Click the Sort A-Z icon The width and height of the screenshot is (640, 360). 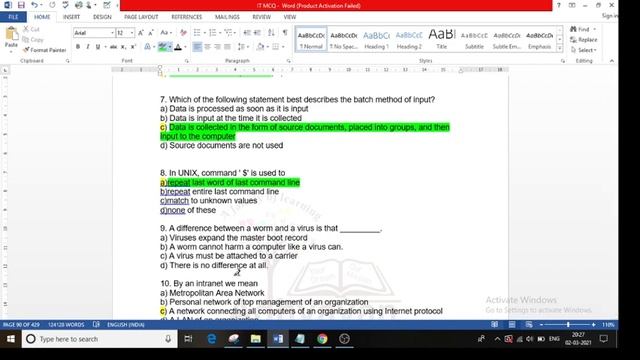[271, 33]
